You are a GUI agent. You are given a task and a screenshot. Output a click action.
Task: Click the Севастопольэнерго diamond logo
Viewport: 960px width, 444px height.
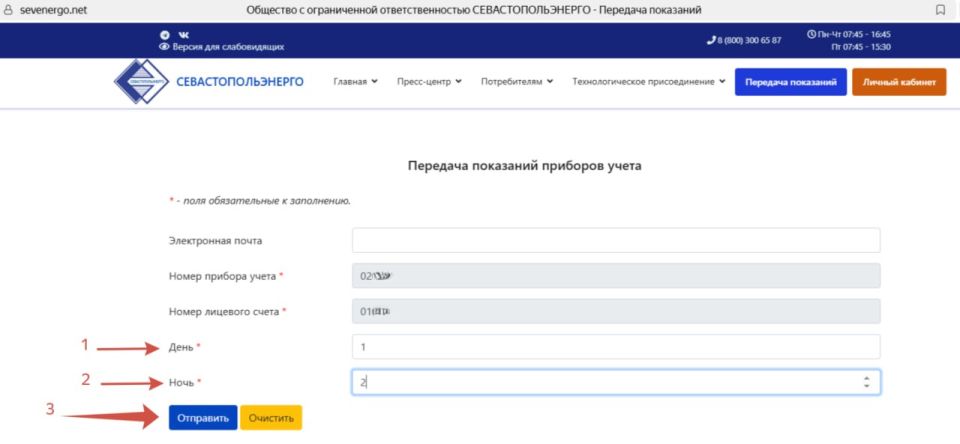(x=141, y=82)
